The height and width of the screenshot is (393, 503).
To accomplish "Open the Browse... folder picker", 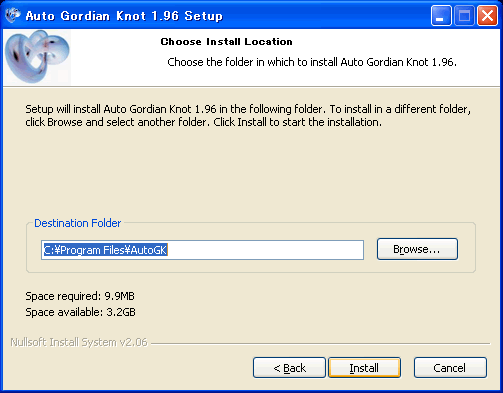I will click(x=417, y=249).
